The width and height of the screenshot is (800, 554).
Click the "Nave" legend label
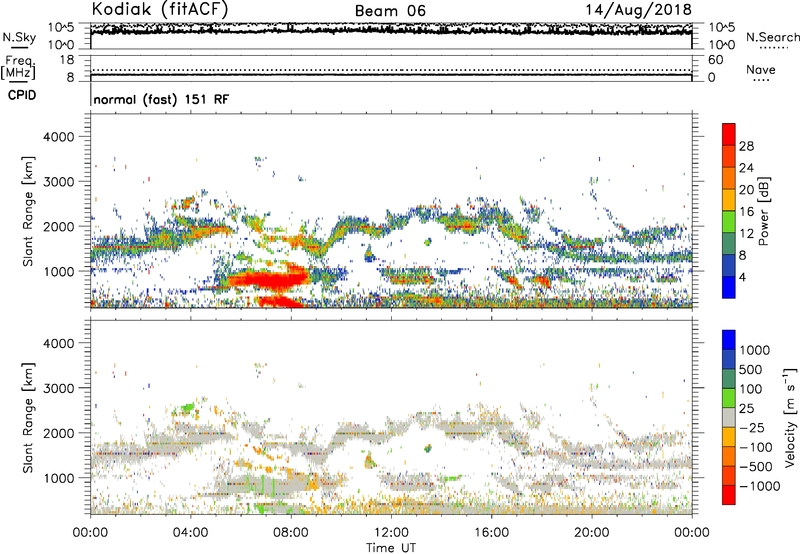[x=761, y=69]
